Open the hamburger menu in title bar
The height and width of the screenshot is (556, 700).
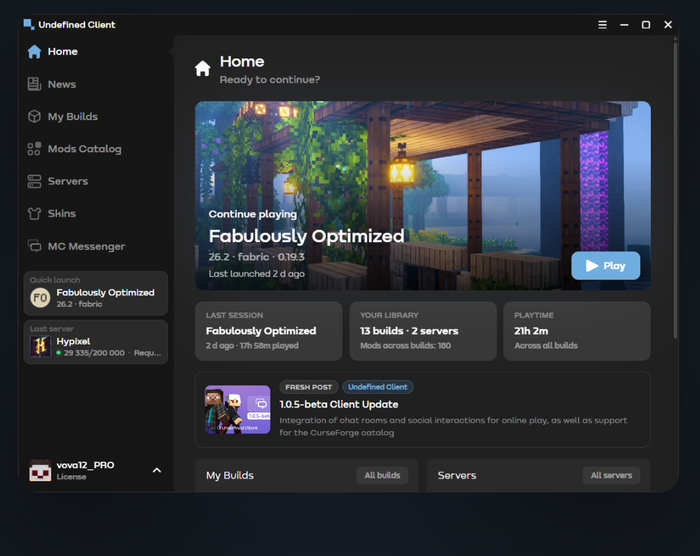coord(602,25)
